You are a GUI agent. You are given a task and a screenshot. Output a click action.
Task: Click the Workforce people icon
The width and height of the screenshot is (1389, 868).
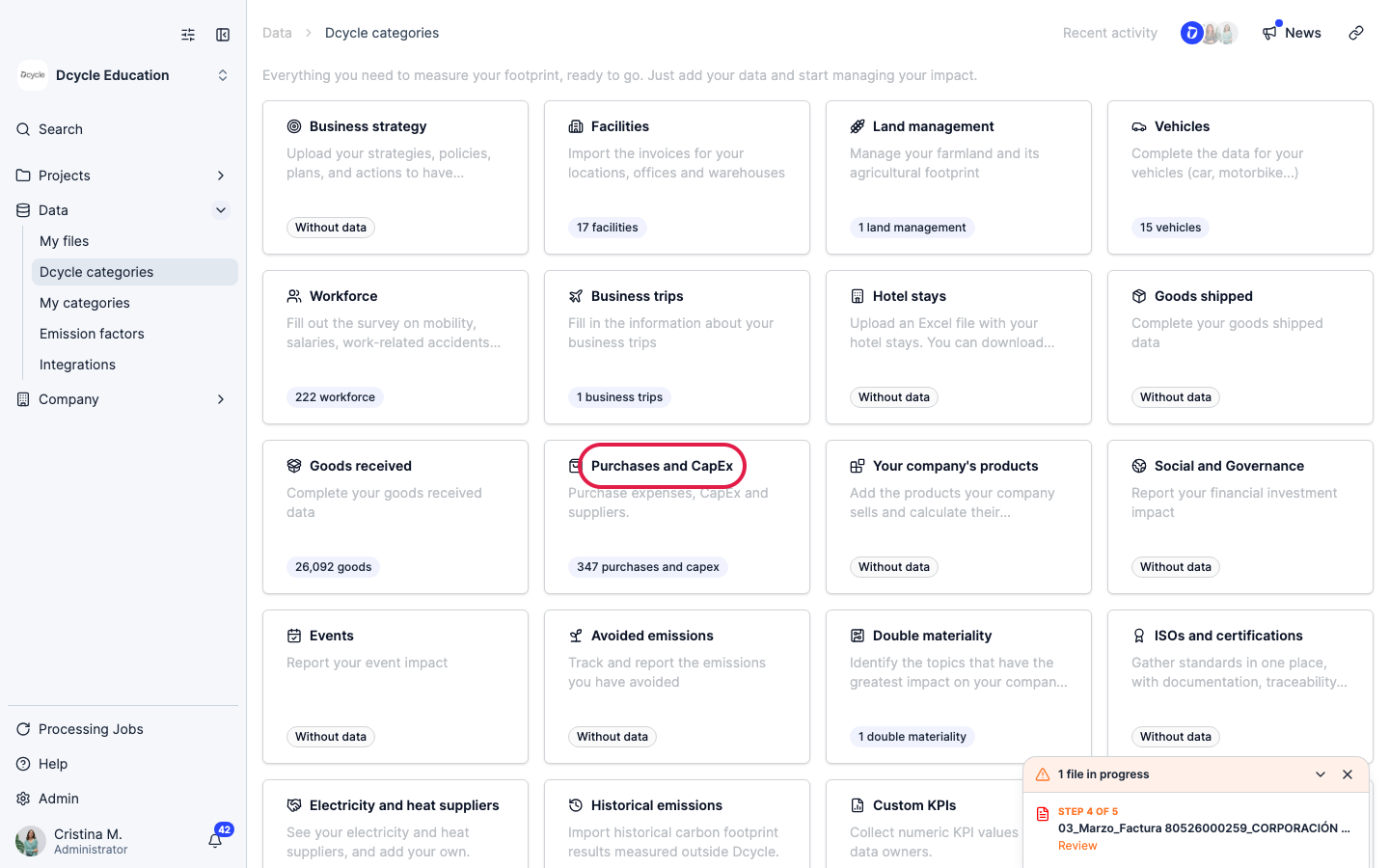pos(294,296)
